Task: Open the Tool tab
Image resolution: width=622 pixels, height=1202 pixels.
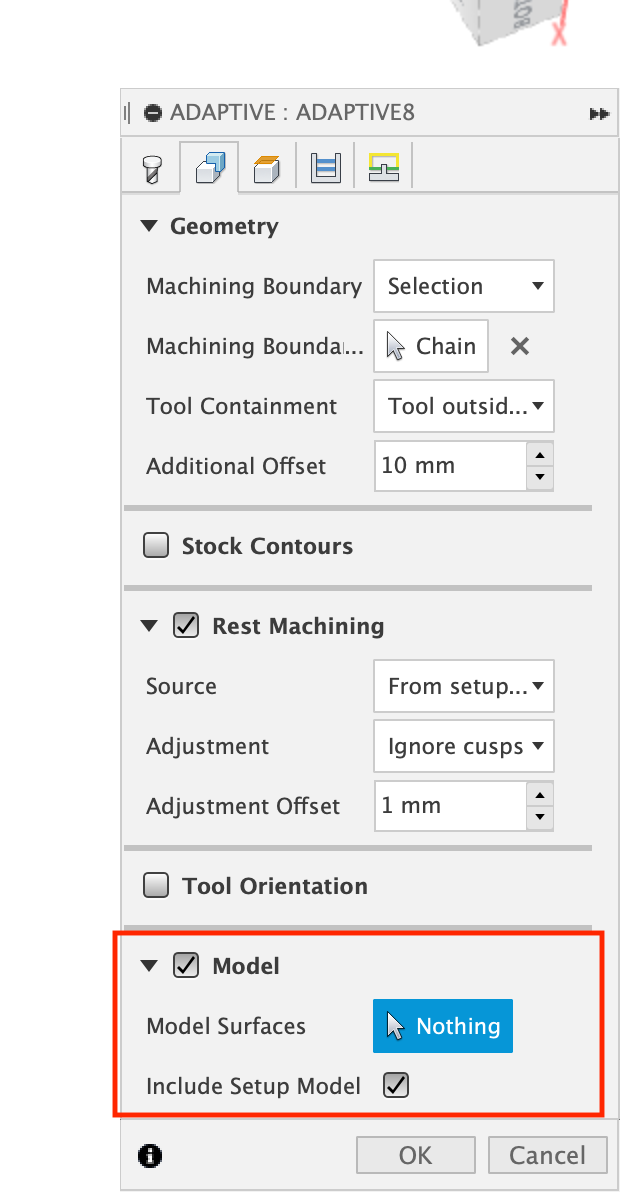Action: tap(151, 167)
